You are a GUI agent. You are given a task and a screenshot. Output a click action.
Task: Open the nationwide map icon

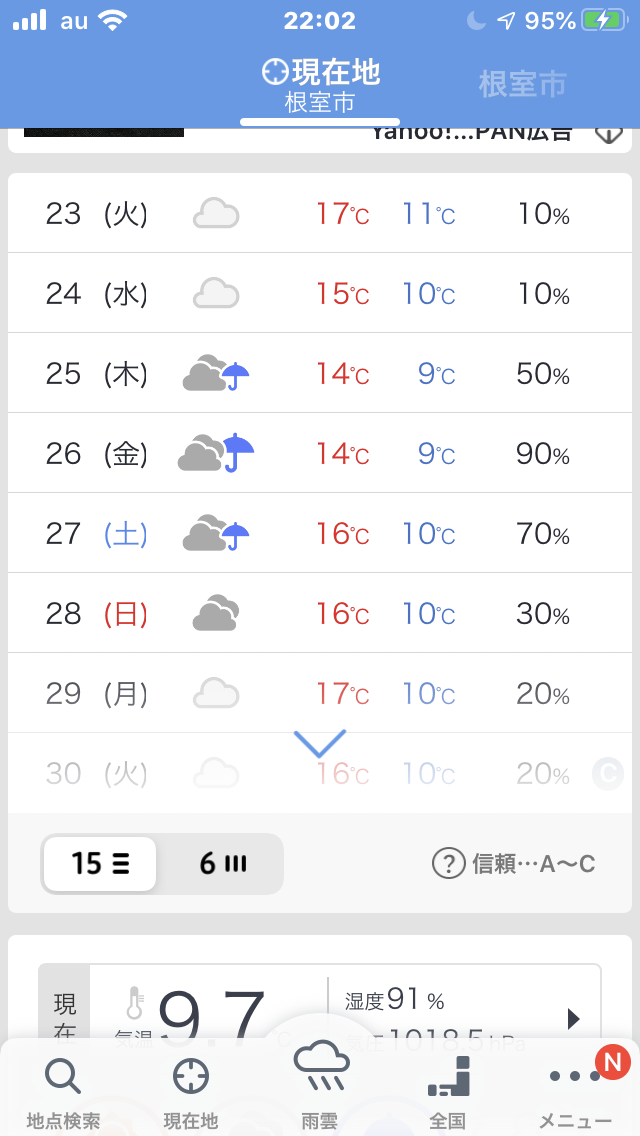448,1077
